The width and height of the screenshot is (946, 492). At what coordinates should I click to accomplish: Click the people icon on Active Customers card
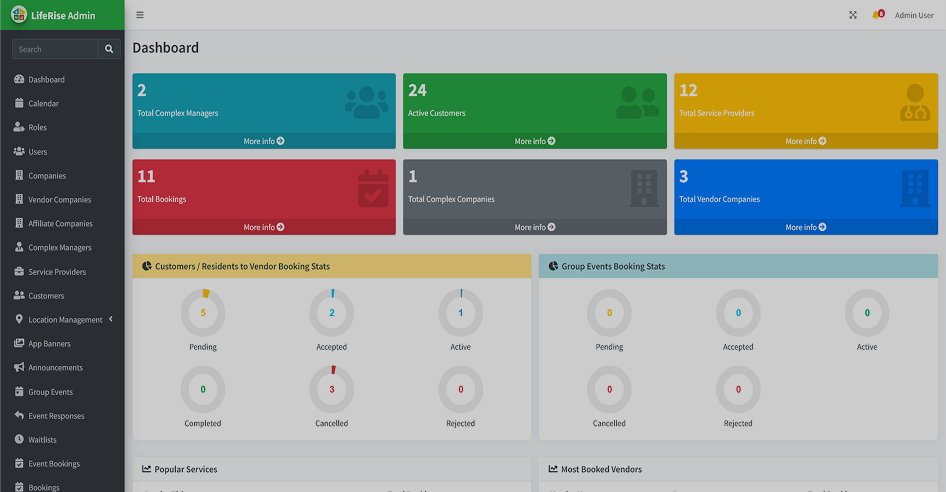point(637,103)
